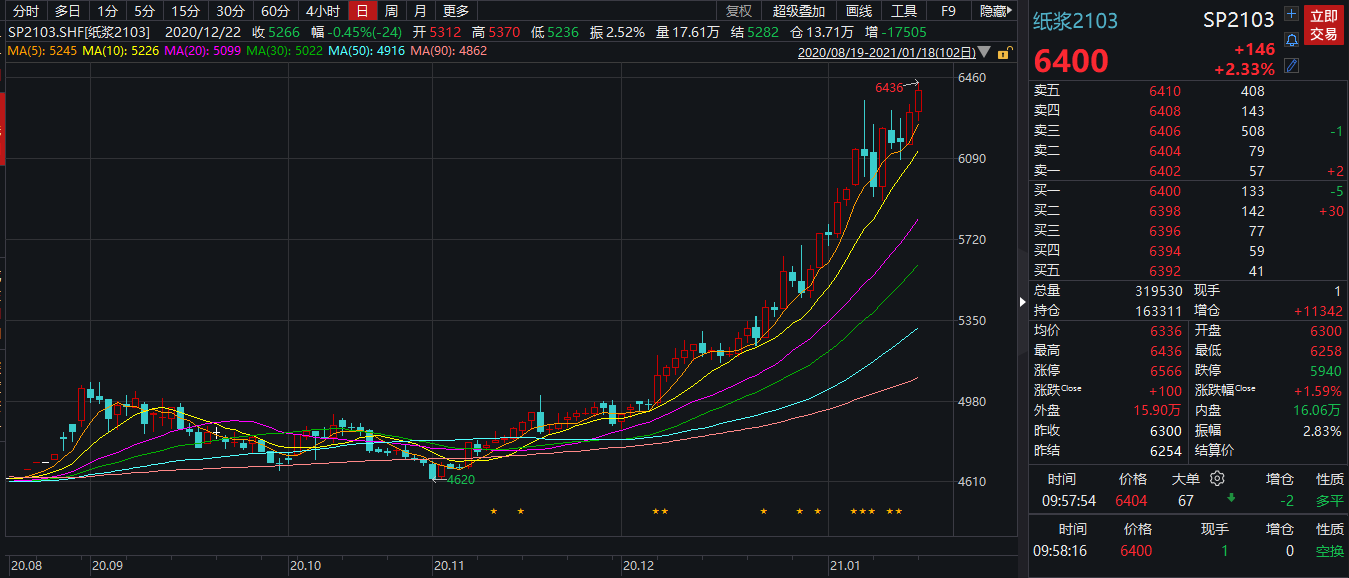The width and height of the screenshot is (1349, 578).
Task: Open the F9 information button
Action: pyautogui.click(x=949, y=11)
